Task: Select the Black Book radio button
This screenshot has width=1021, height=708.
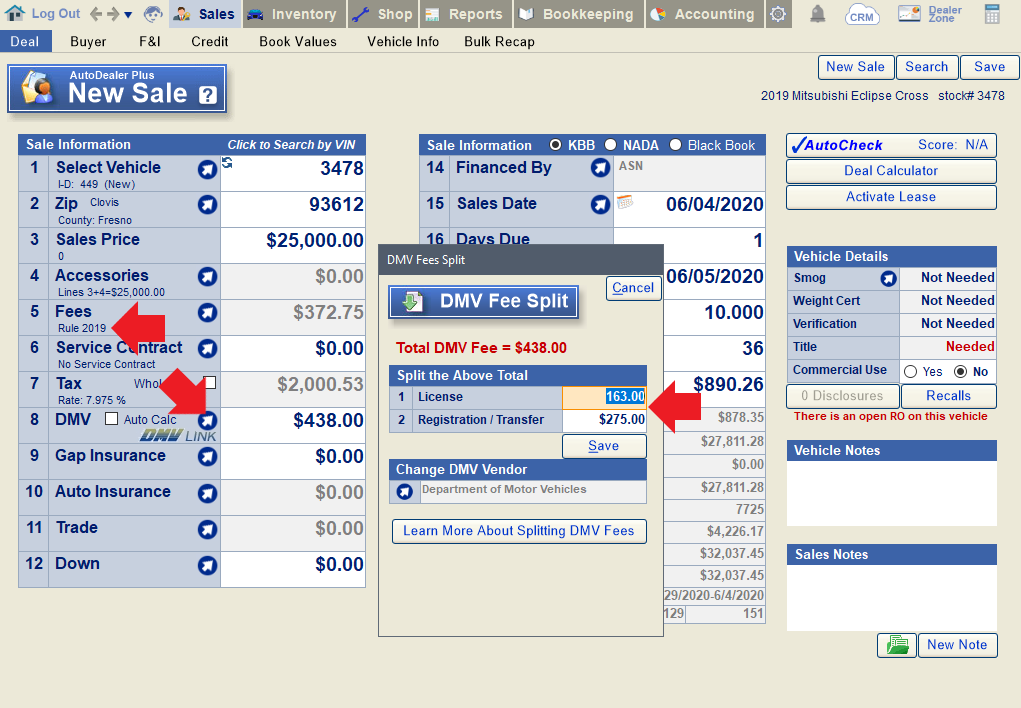Action: pyautogui.click(x=675, y=145)
